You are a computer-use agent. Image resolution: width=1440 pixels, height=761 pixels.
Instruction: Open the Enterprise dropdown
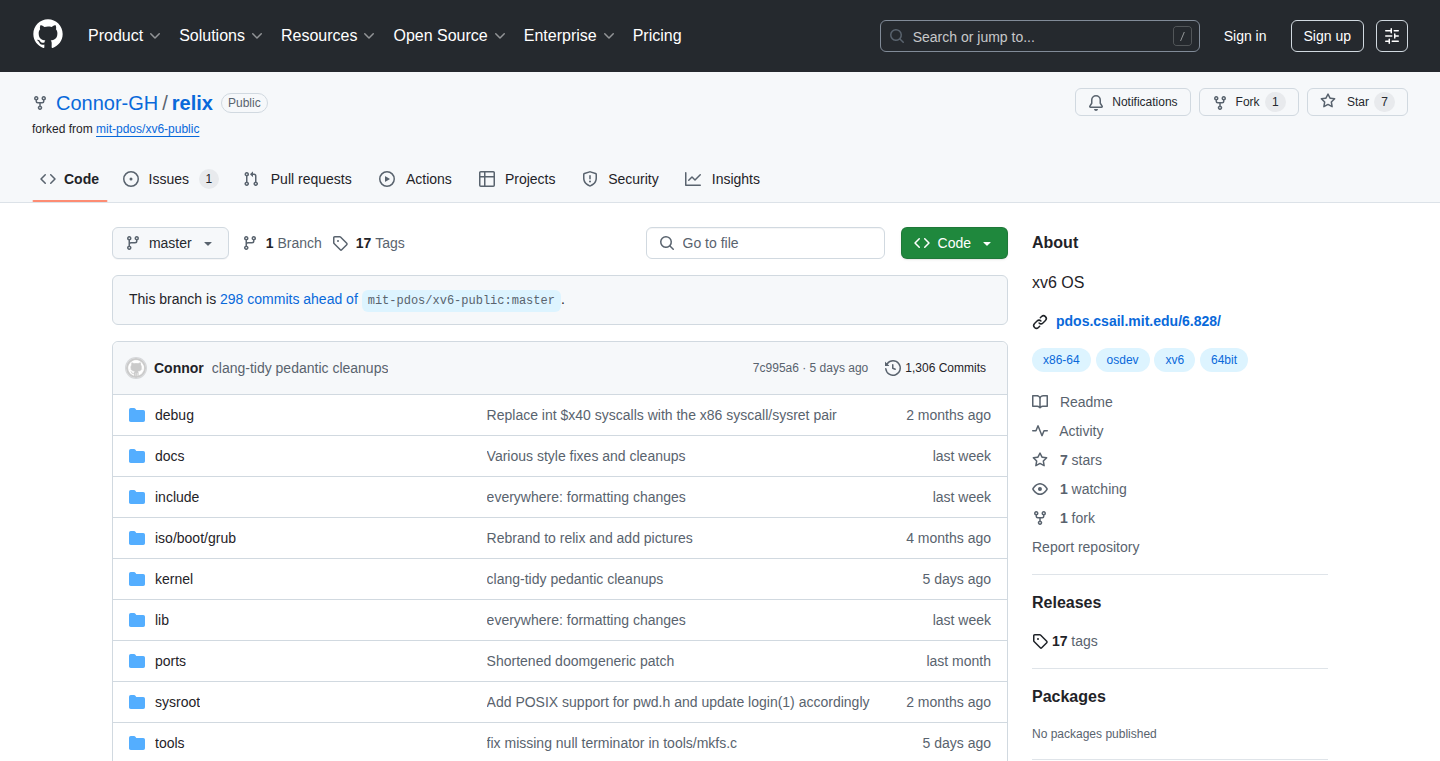[x=569, y=35]
